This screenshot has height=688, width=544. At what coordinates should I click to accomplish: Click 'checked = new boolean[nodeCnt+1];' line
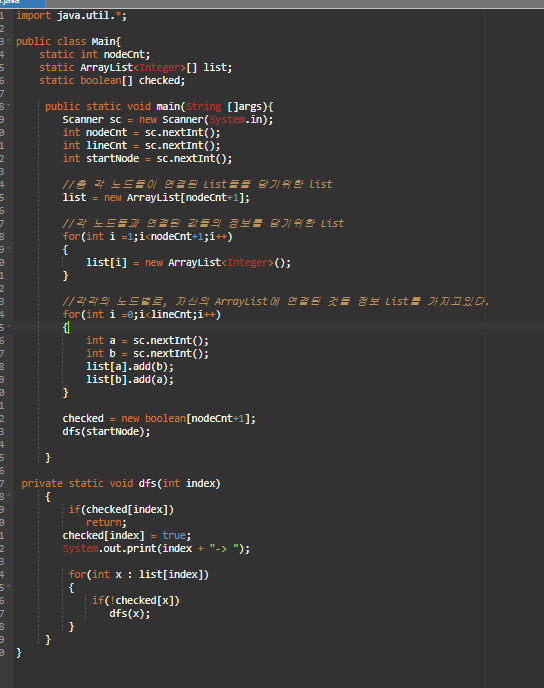click(x=159, y=419)
